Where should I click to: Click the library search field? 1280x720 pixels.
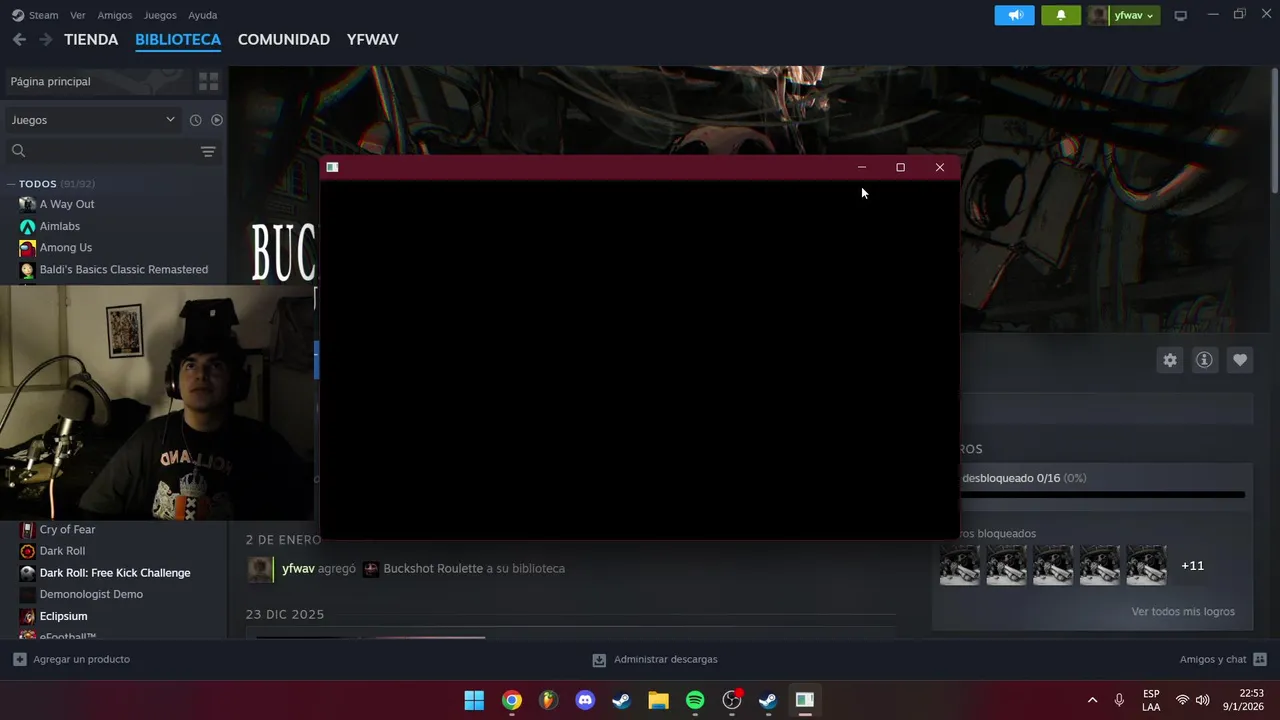point(100,151)
